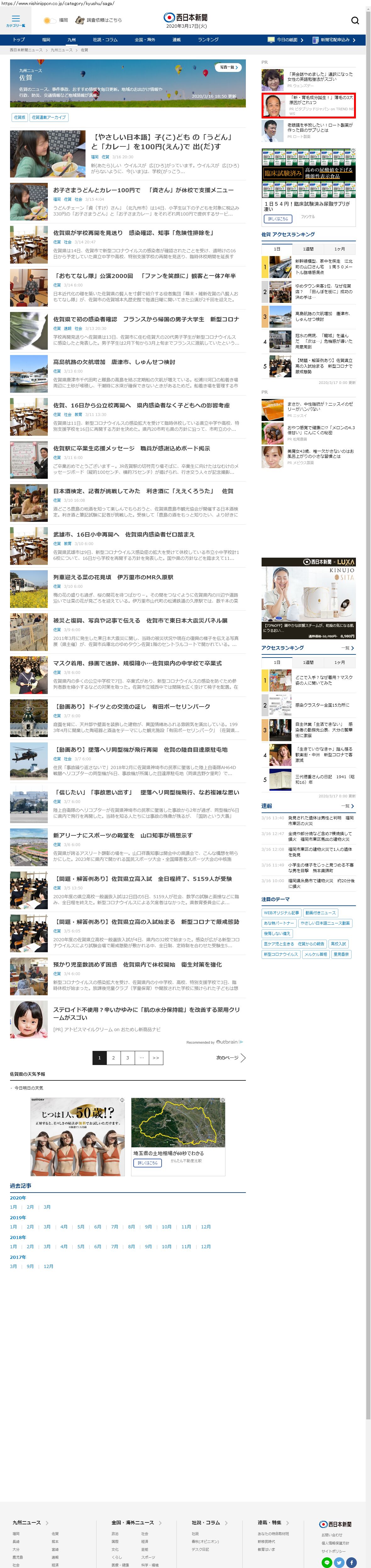This screenshot has height=1568, width=371.
Task: Open theme tag メルケル首相
Action: tap(316, 954)
